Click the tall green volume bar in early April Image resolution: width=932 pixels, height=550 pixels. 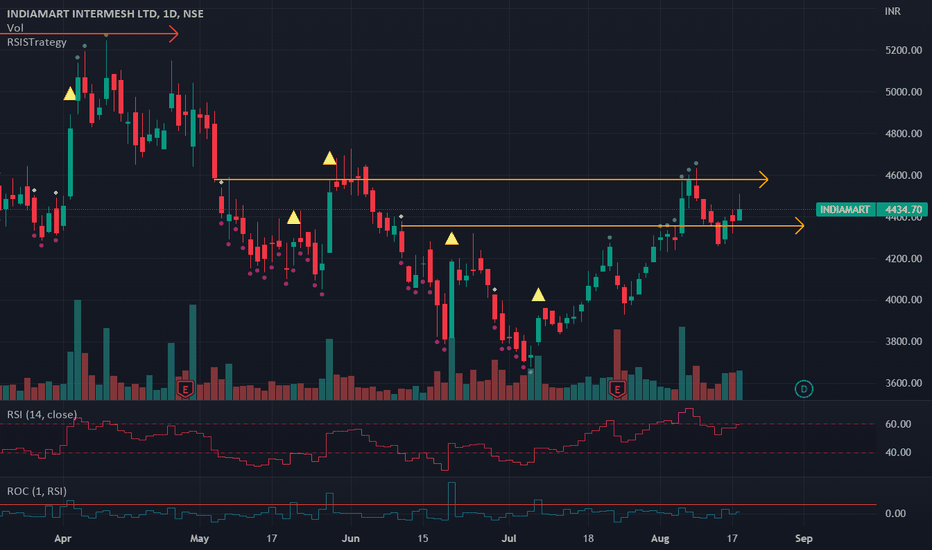click(77, 350)
